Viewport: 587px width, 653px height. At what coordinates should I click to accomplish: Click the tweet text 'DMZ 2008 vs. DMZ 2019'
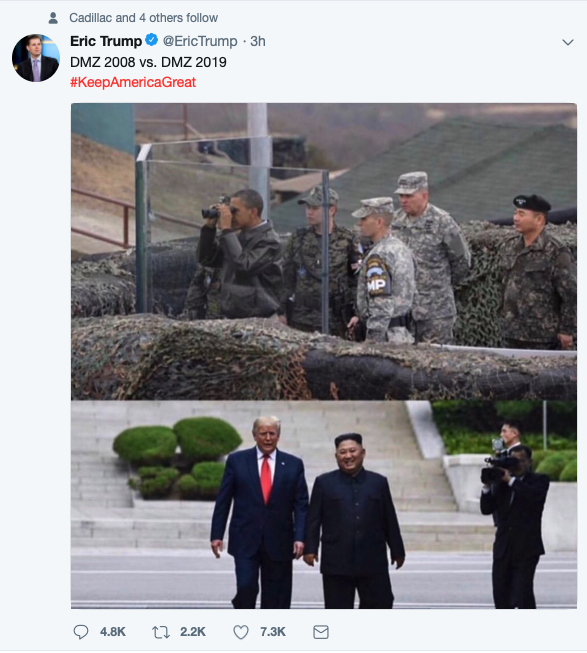(x=148, y=62)
